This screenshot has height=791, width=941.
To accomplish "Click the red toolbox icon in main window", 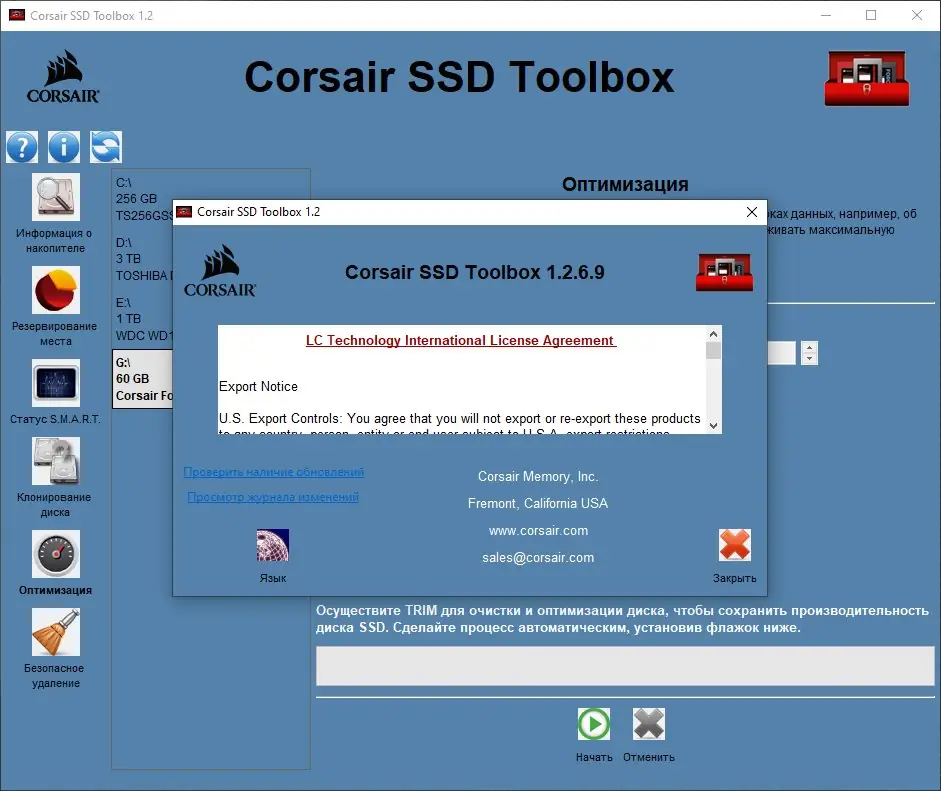I will 867,78.
